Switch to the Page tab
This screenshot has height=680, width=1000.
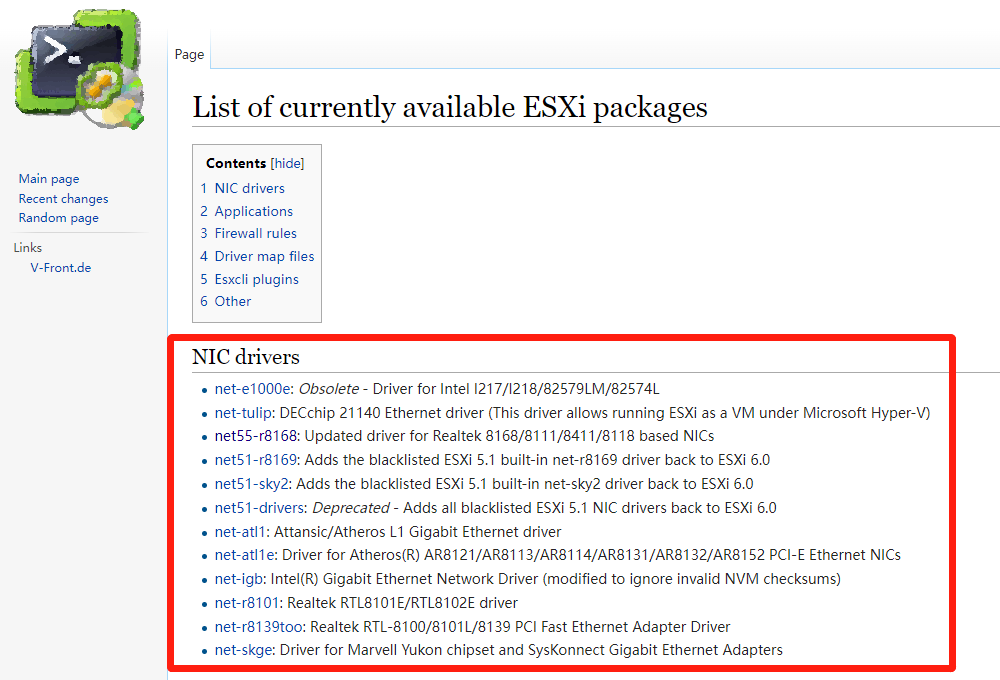pos(189,54)
